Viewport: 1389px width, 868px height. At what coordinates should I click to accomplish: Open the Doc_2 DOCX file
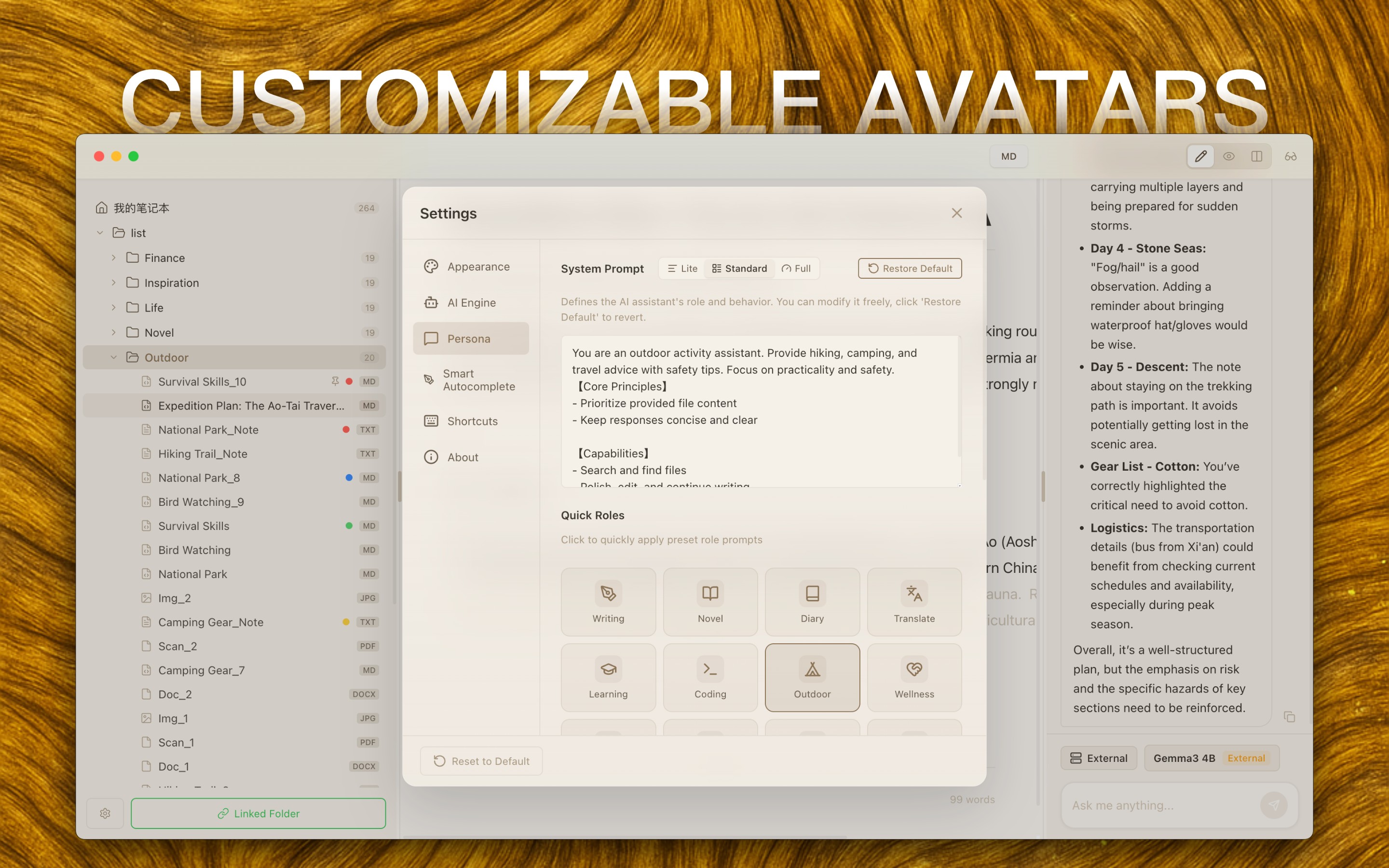pos(234,694)
